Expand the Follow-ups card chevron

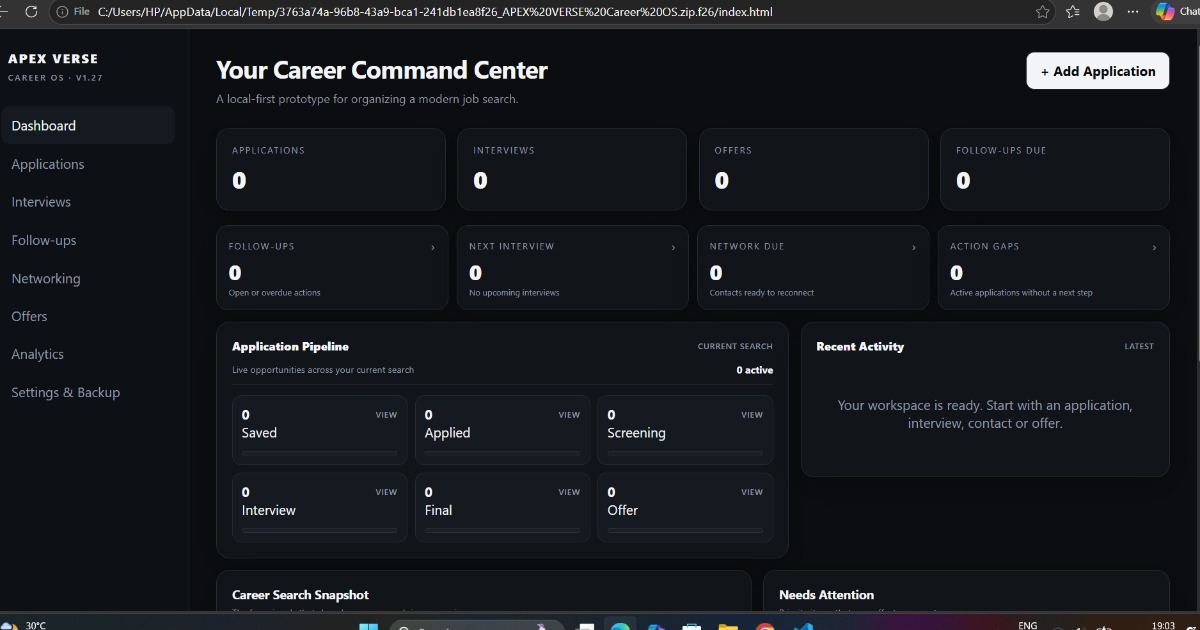(433, 247)
